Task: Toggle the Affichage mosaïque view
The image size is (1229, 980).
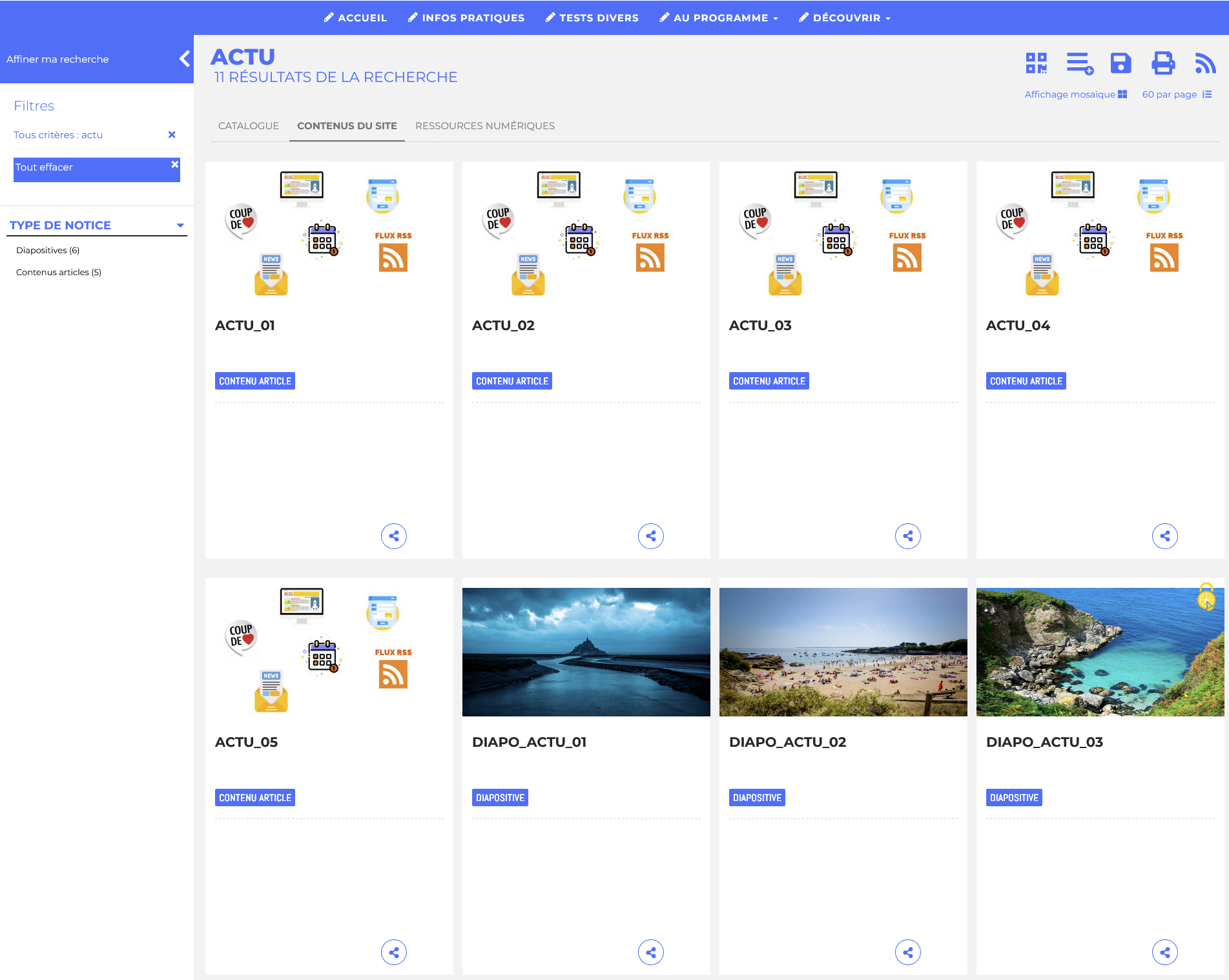Action: (x=1075, y=94)
